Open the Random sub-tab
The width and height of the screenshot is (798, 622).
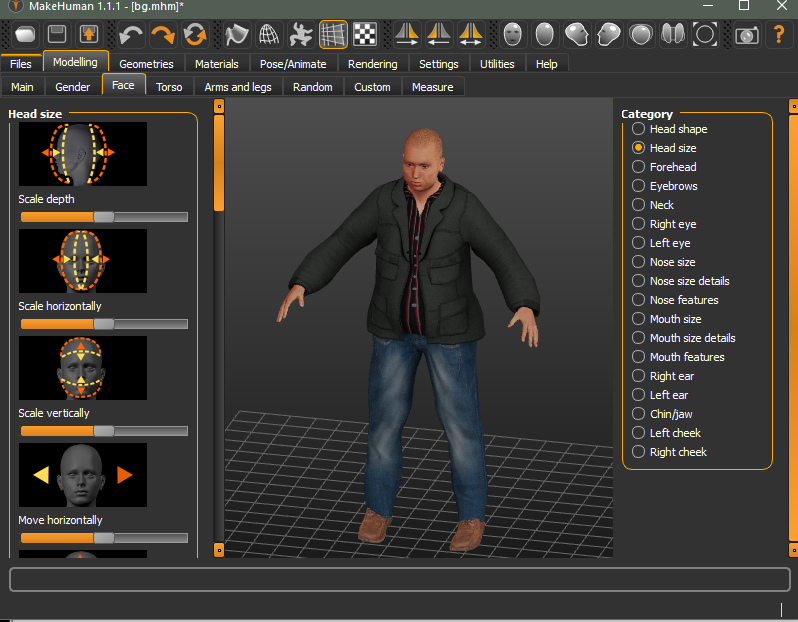(x=312, y=87)
